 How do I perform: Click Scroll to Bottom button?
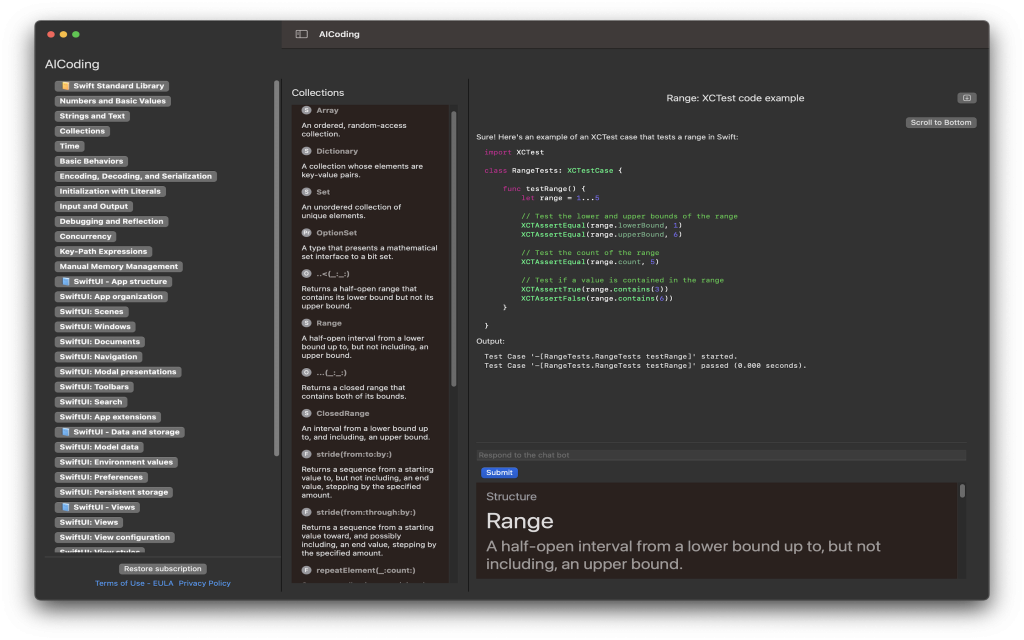point(940,122)
